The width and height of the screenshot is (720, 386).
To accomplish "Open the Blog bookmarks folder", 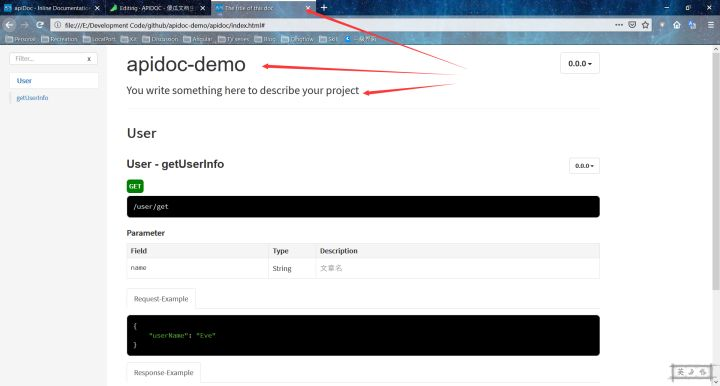I will [265, 39].
